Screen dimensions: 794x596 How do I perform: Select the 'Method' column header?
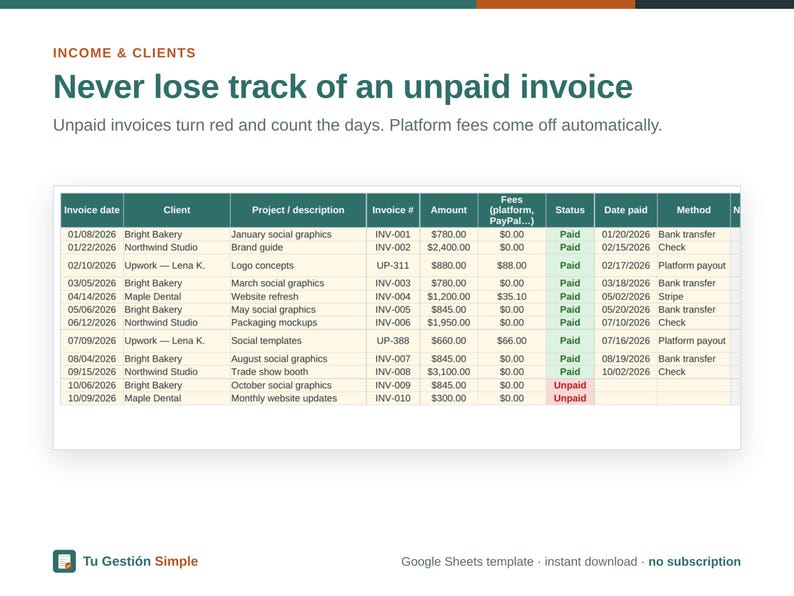(694, 210)
